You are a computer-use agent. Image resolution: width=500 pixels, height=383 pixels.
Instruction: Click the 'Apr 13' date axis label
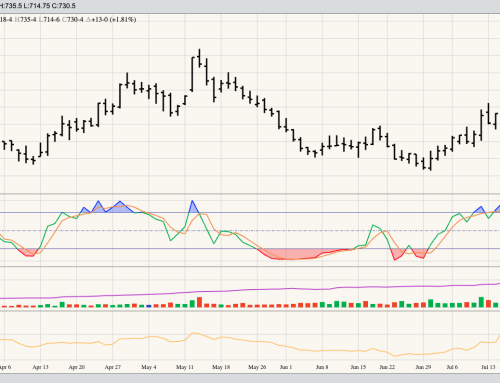coord(40,367)
